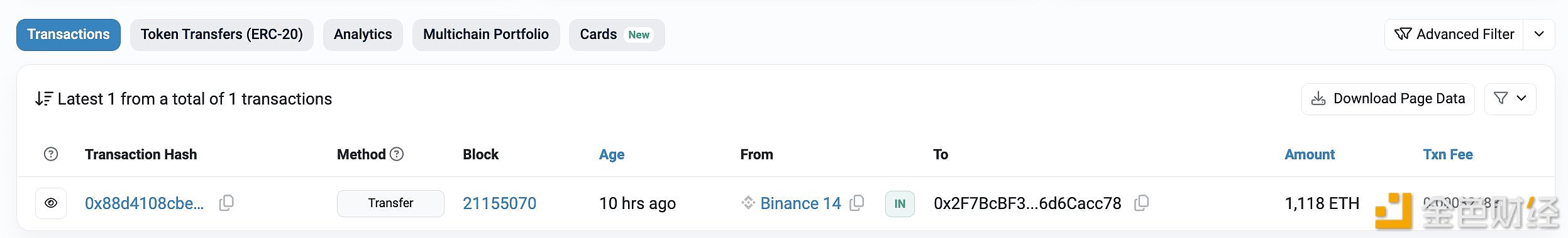Expand the Advanced Filter dropdown arrow
The image size is (1568, 238).
tap(1538, 34)
